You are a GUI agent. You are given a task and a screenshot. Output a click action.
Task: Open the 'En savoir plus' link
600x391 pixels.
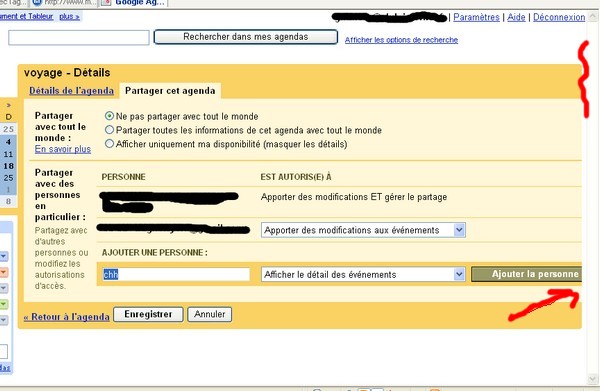(63, 149)
